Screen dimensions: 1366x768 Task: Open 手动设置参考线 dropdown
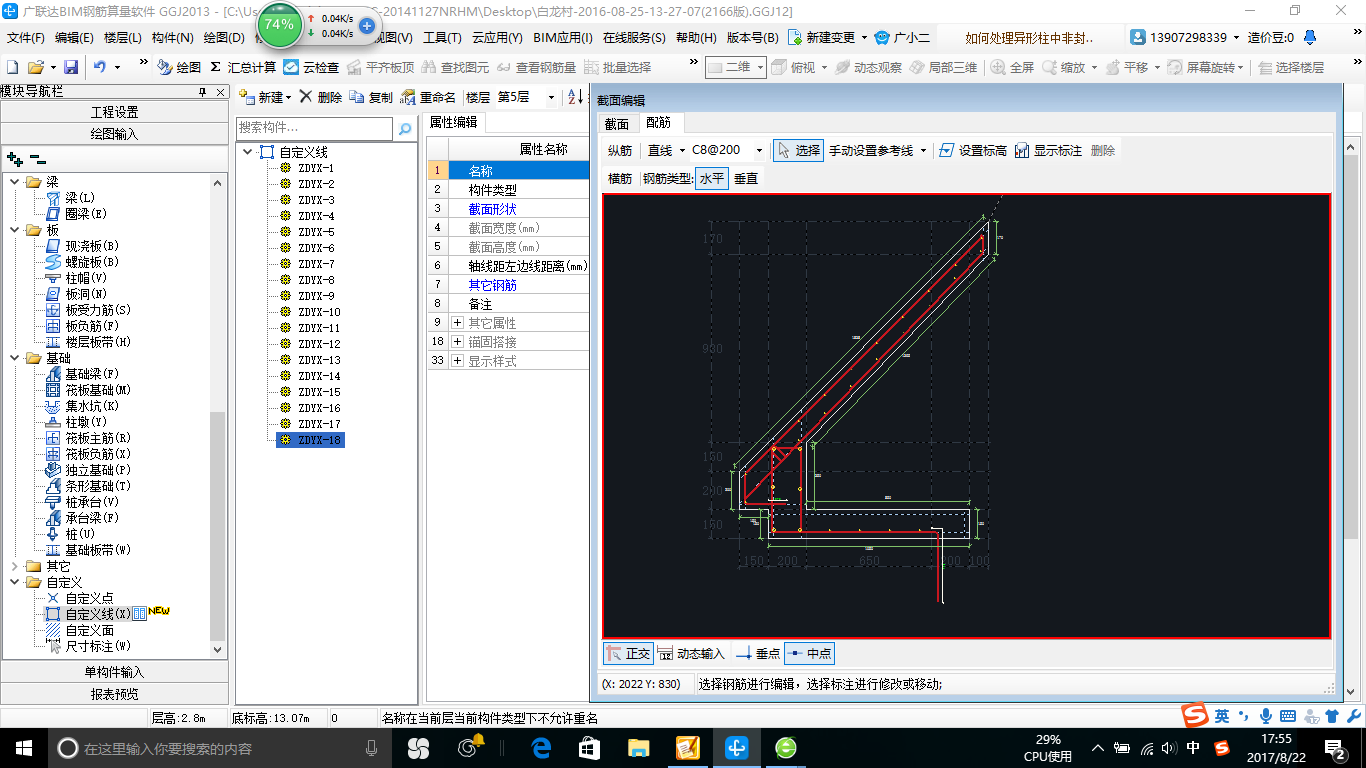click(x=923, y=150)
